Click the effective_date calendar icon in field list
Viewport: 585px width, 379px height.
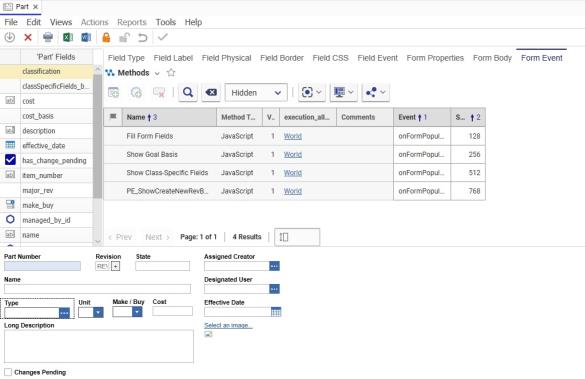(10, 145)
